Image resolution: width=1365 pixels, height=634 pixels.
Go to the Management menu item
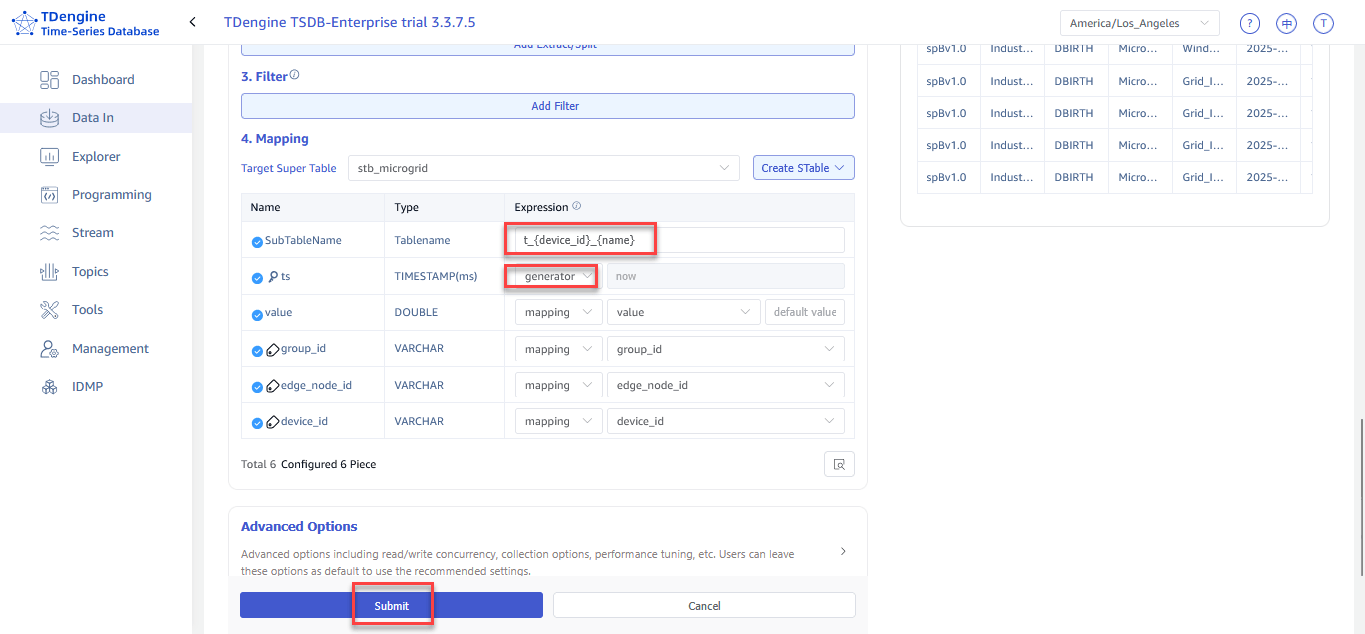coord(110,349)
